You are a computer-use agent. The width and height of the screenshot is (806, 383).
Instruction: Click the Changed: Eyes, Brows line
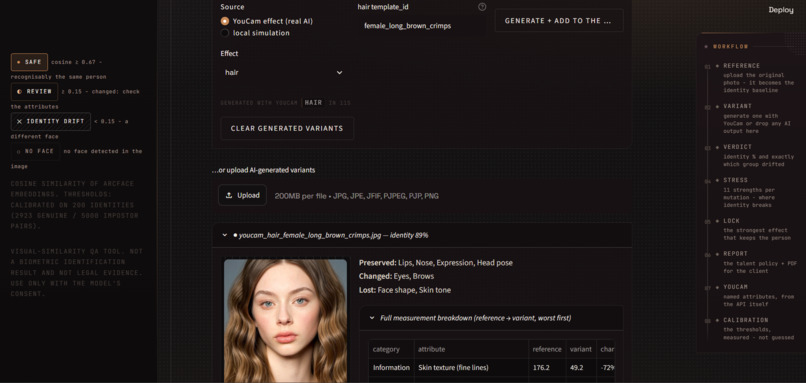coord(396,277)
